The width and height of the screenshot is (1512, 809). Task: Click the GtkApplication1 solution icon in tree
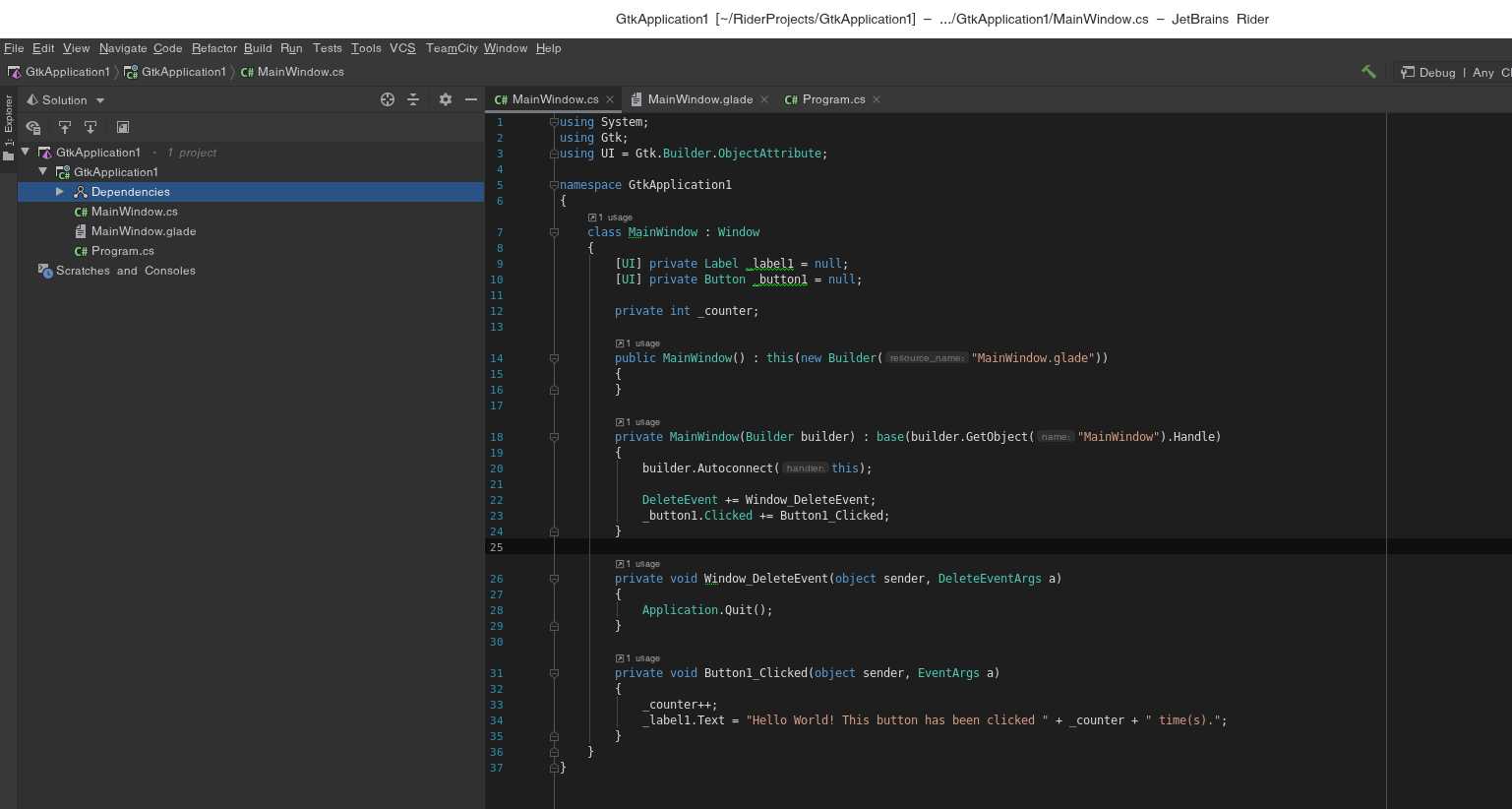click(45, 153)
